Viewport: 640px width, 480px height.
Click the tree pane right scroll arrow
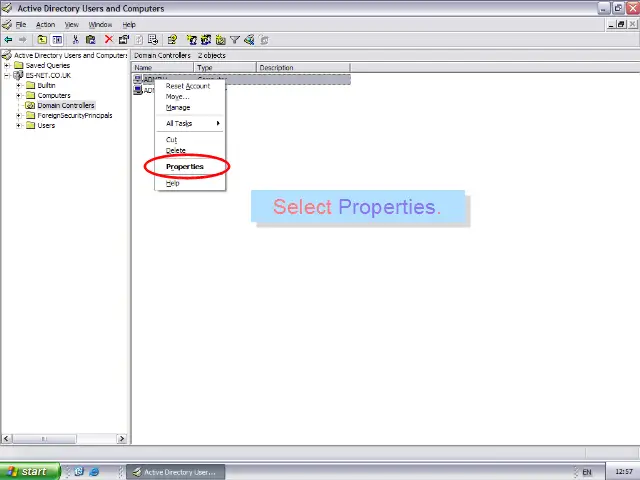[x=122, y=439]
